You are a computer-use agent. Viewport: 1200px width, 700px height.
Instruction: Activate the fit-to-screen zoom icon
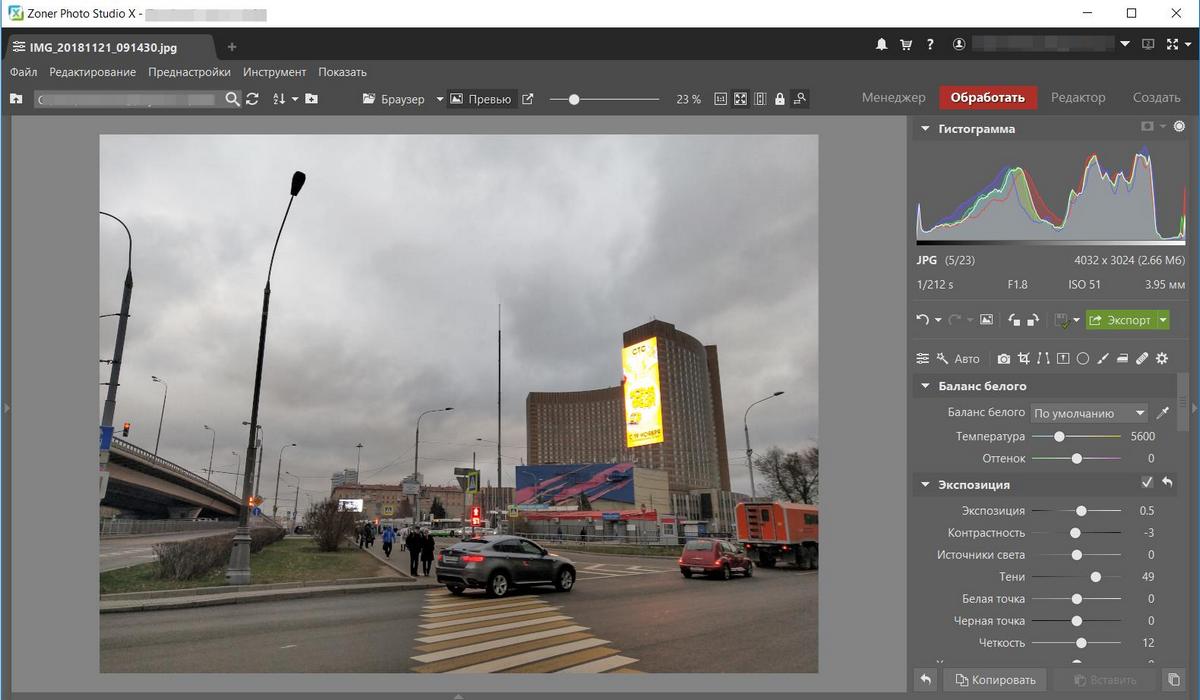pyautogui.click(x=740, y=98)
